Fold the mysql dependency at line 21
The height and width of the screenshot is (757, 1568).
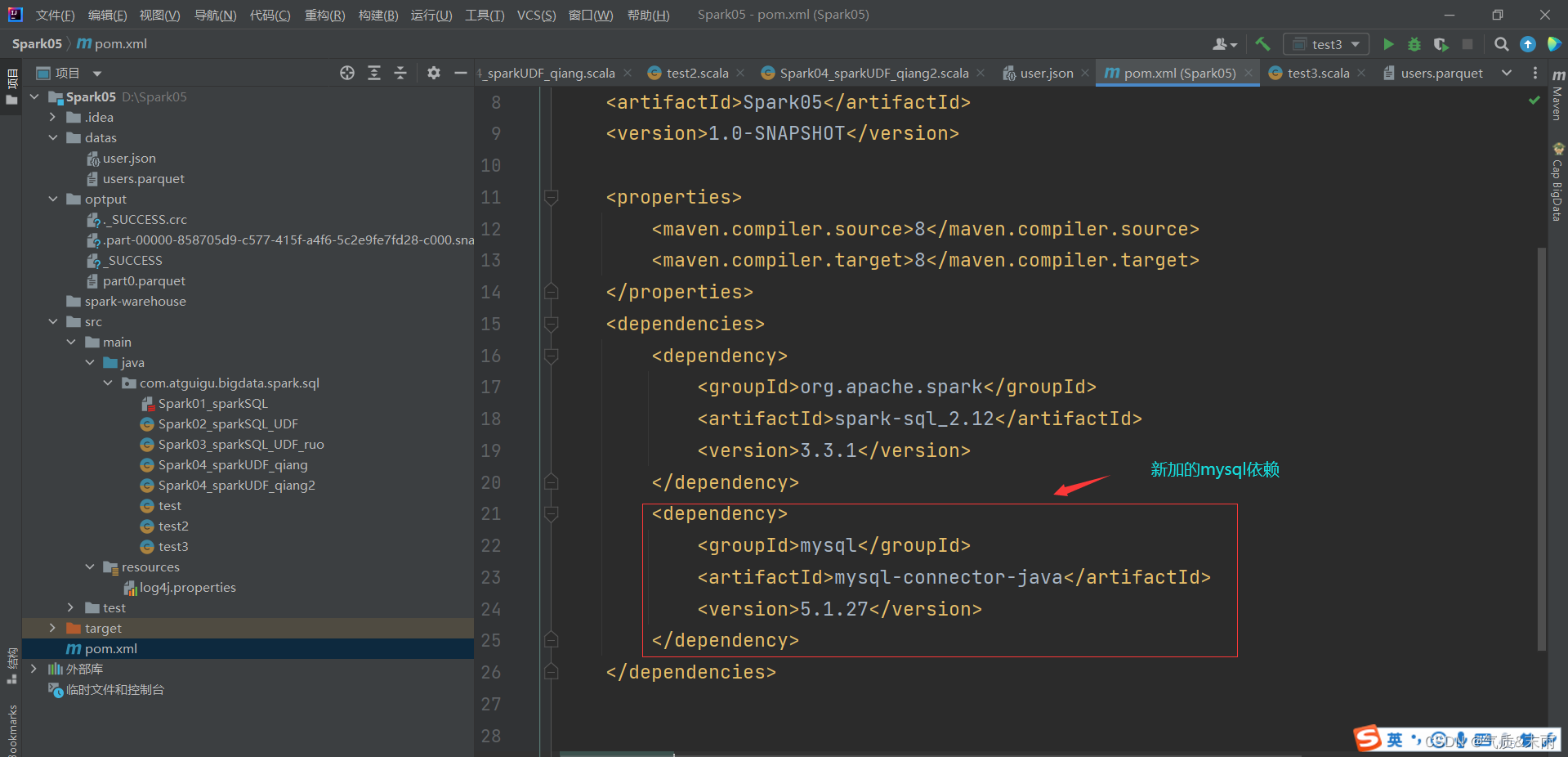(552, 513)
